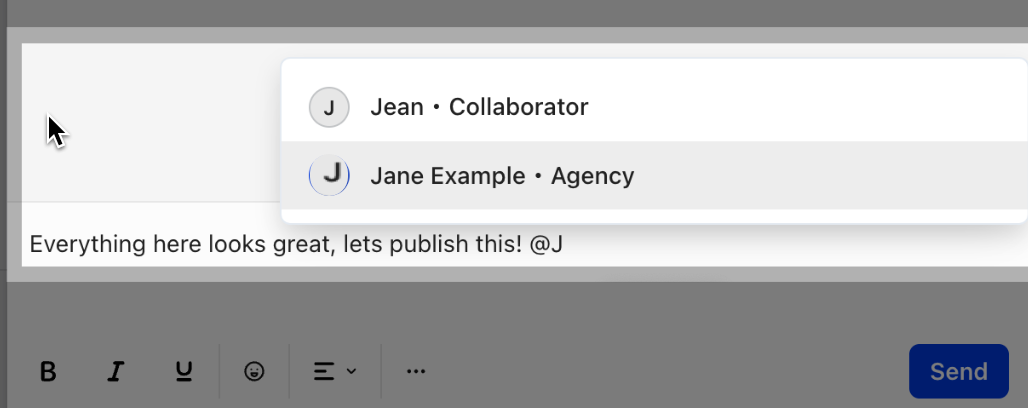This screenshot has height=408, width=1028.
Task: Click the Collaborator role label
Action: [x=519, y=107]
